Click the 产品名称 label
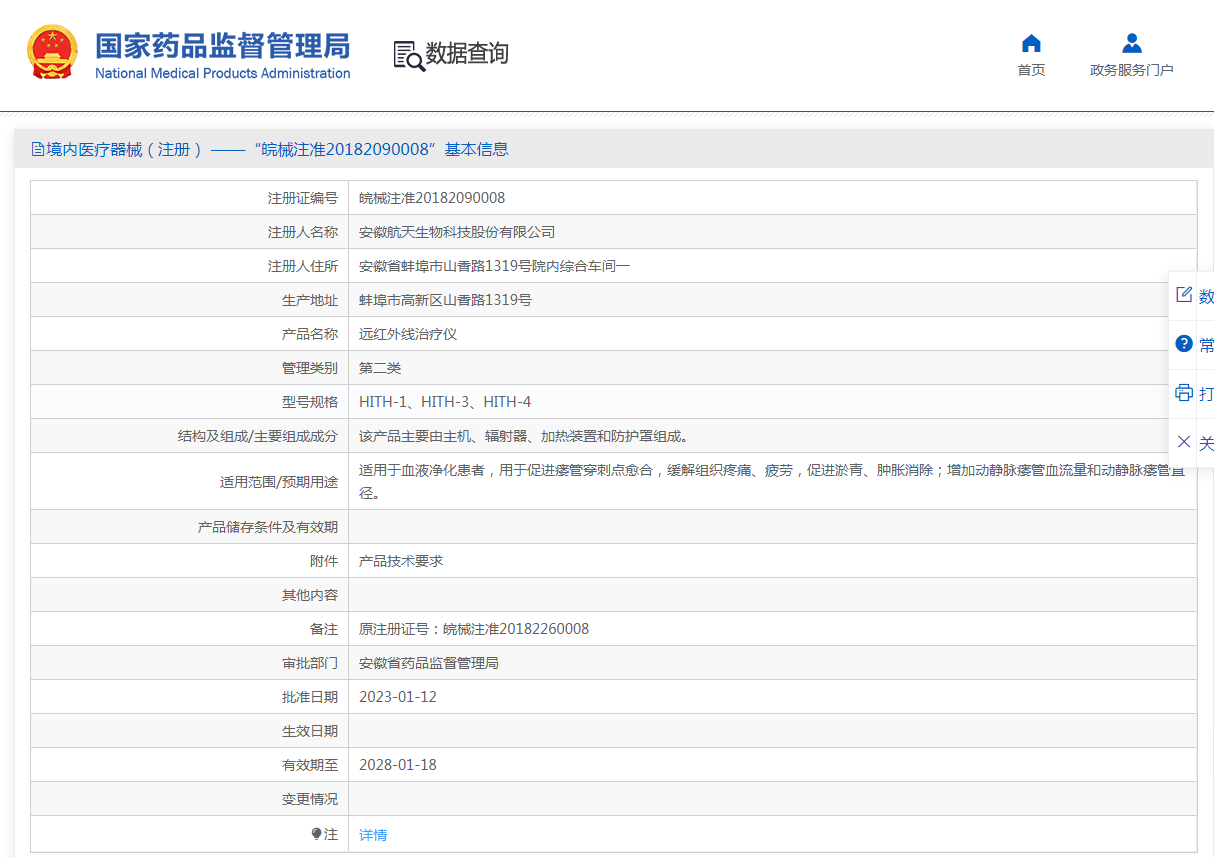 pos(310,334)
